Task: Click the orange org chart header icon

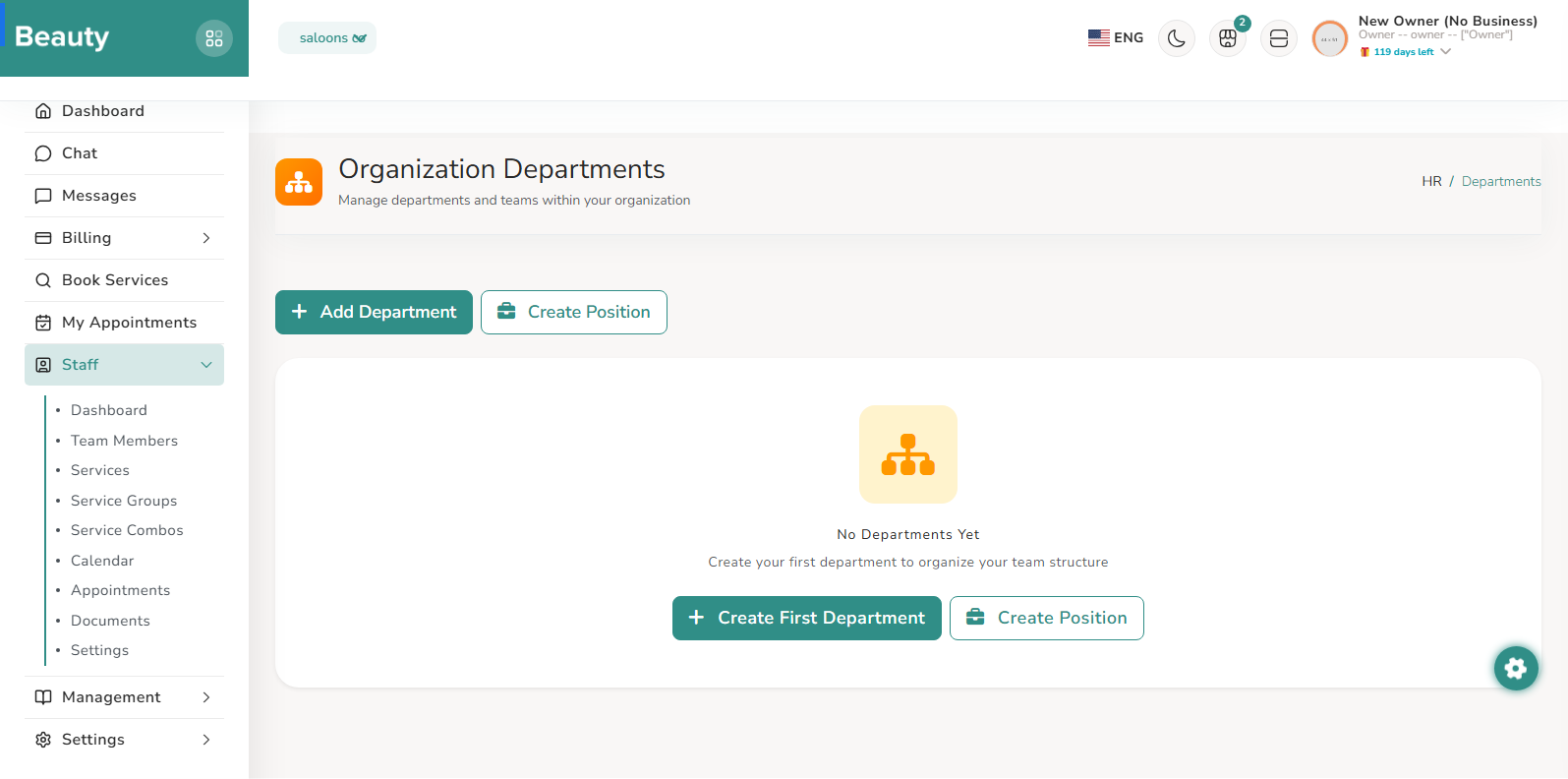Action: click(x=299, y=182)
